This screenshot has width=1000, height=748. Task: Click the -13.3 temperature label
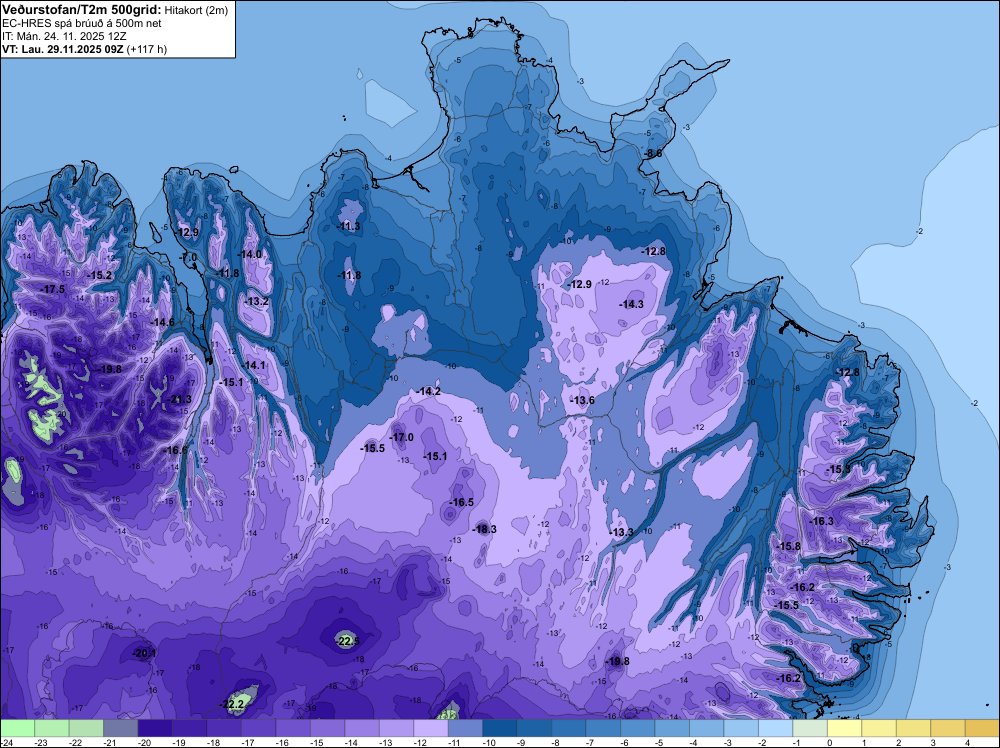pyautogui.click(x=621, y=532)
